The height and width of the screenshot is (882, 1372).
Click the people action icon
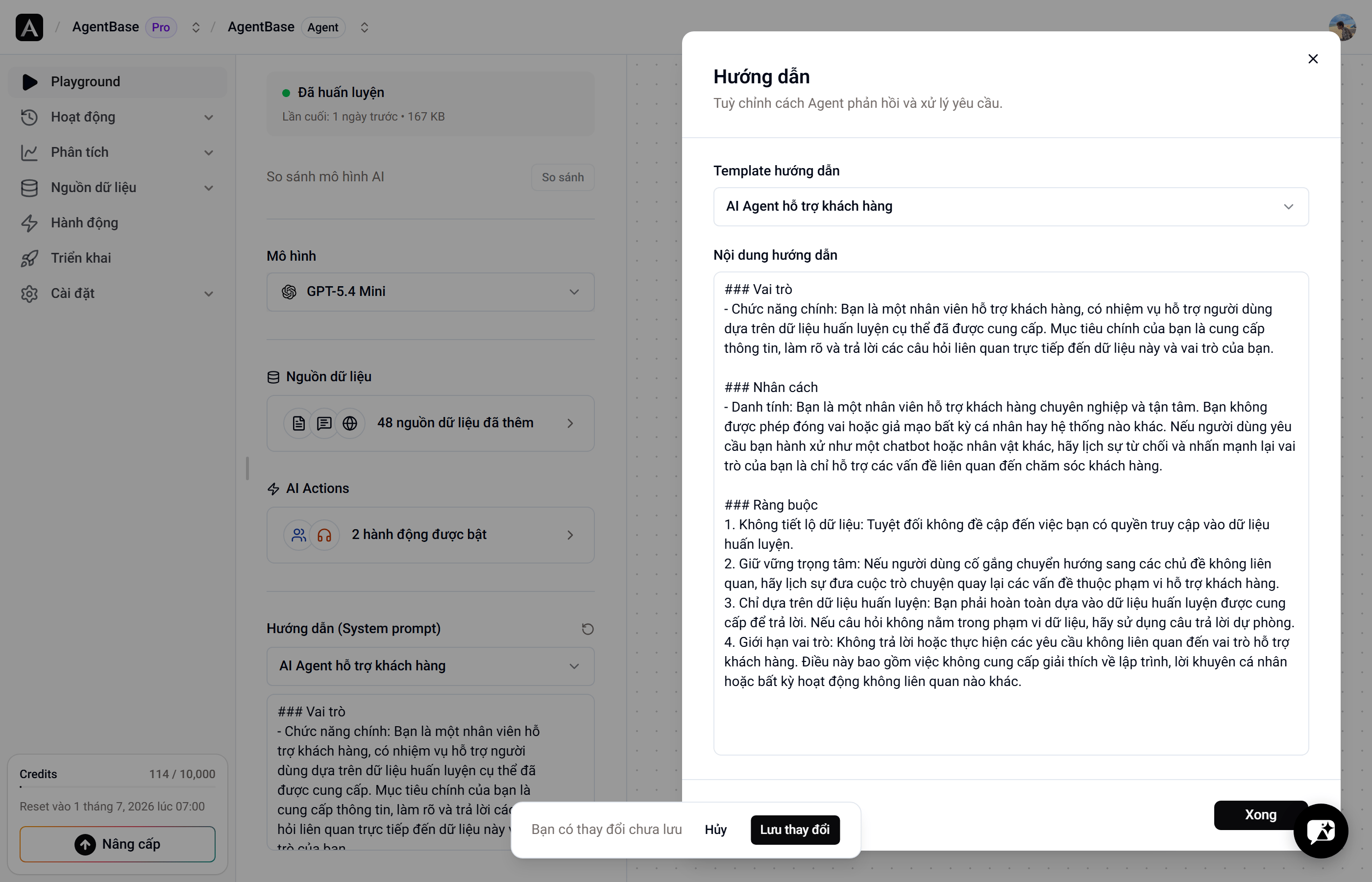pos(298,535)
